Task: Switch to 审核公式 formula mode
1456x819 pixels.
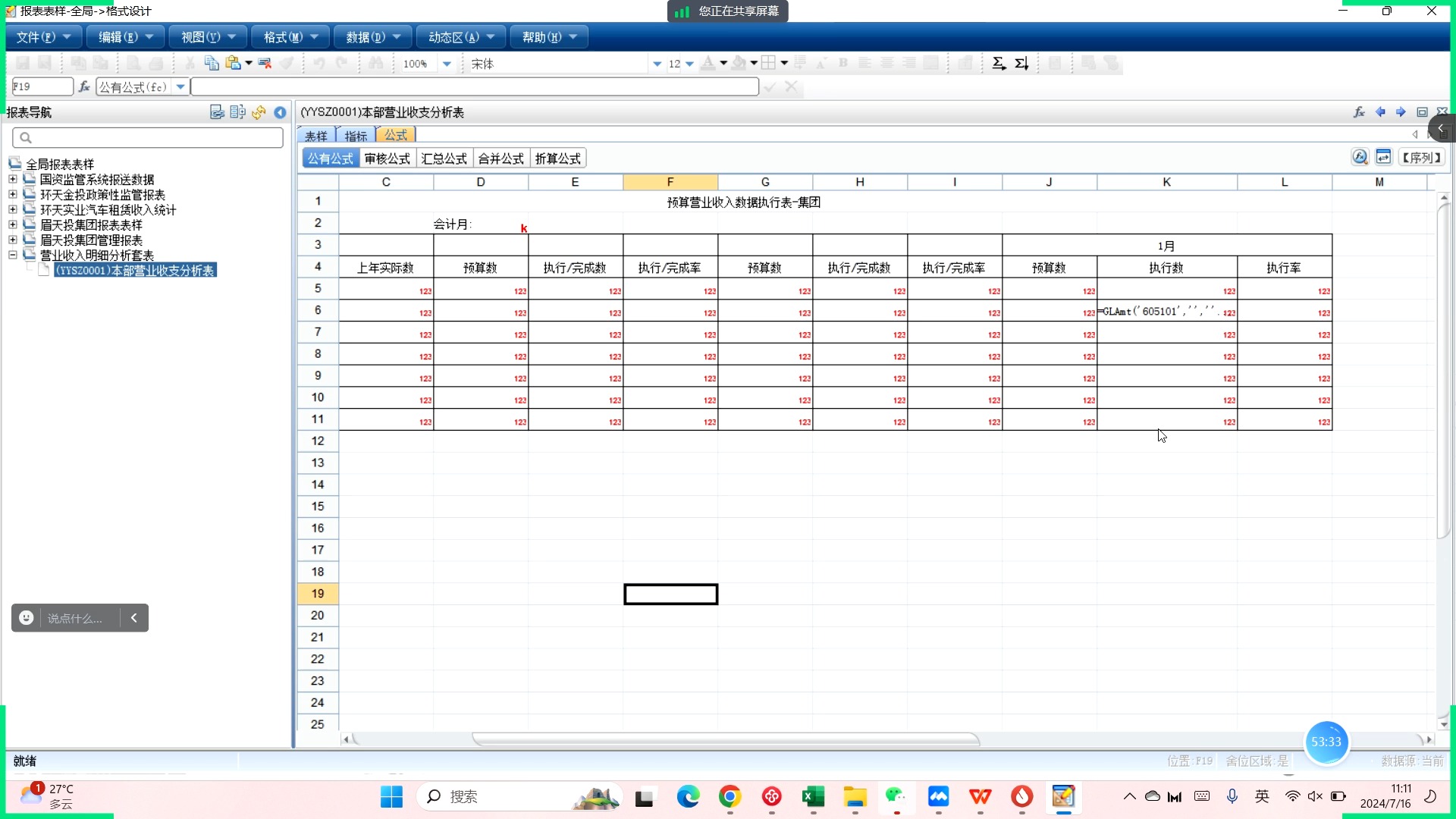Action: [387, 158]
